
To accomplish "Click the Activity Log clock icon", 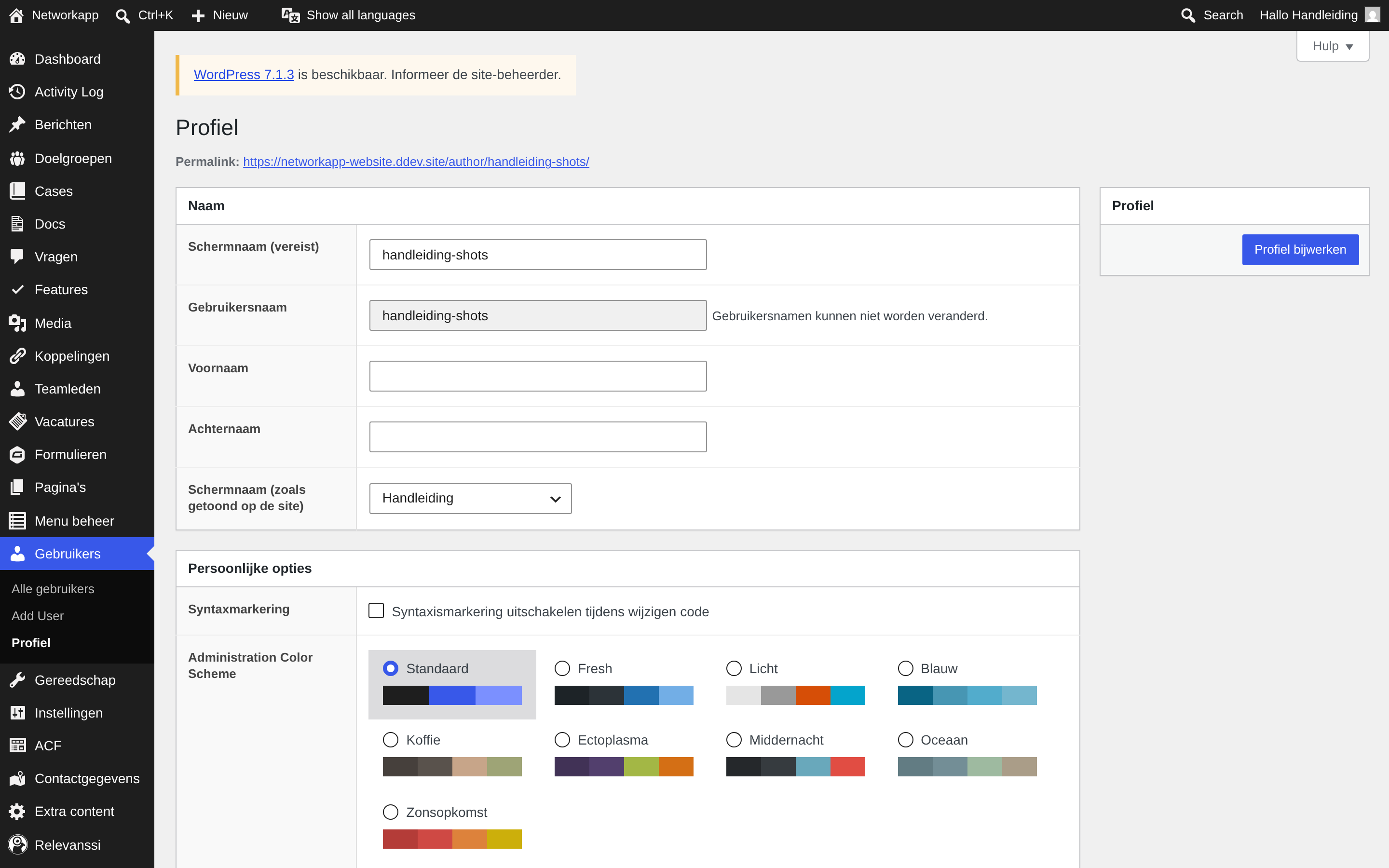I will coord(17,92).
